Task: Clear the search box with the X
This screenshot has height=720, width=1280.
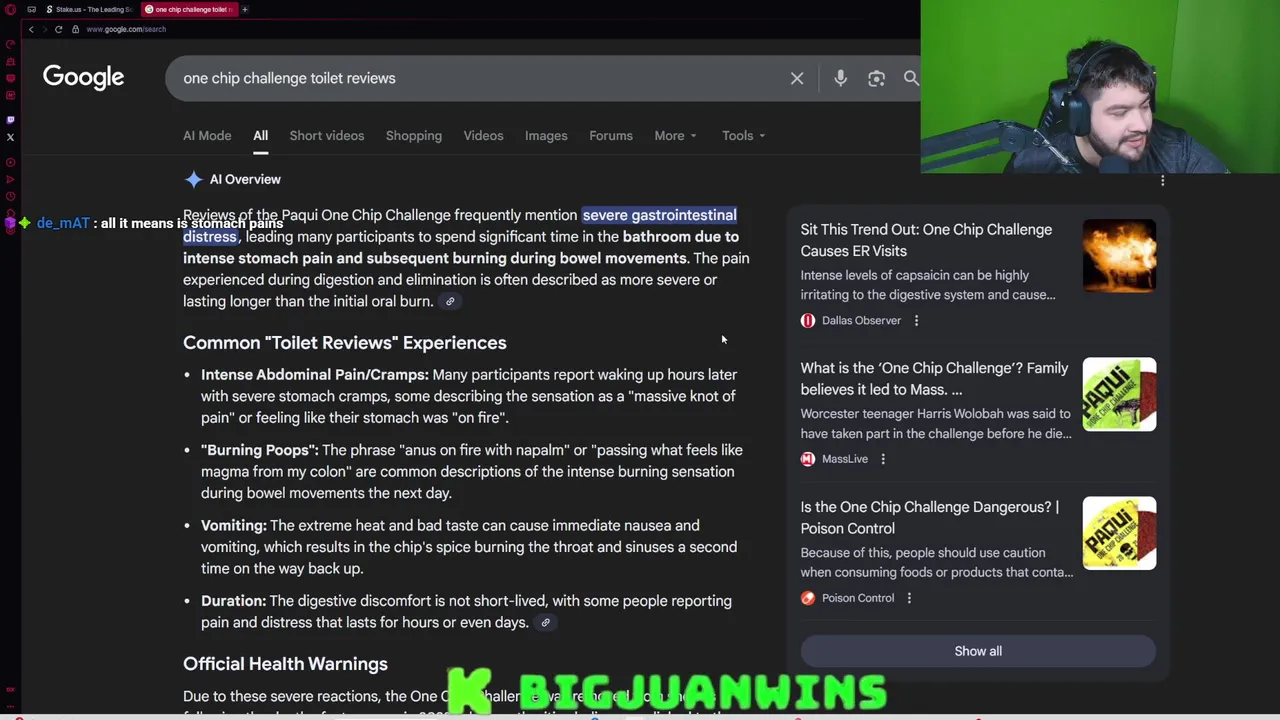Action: coord(797,78)
